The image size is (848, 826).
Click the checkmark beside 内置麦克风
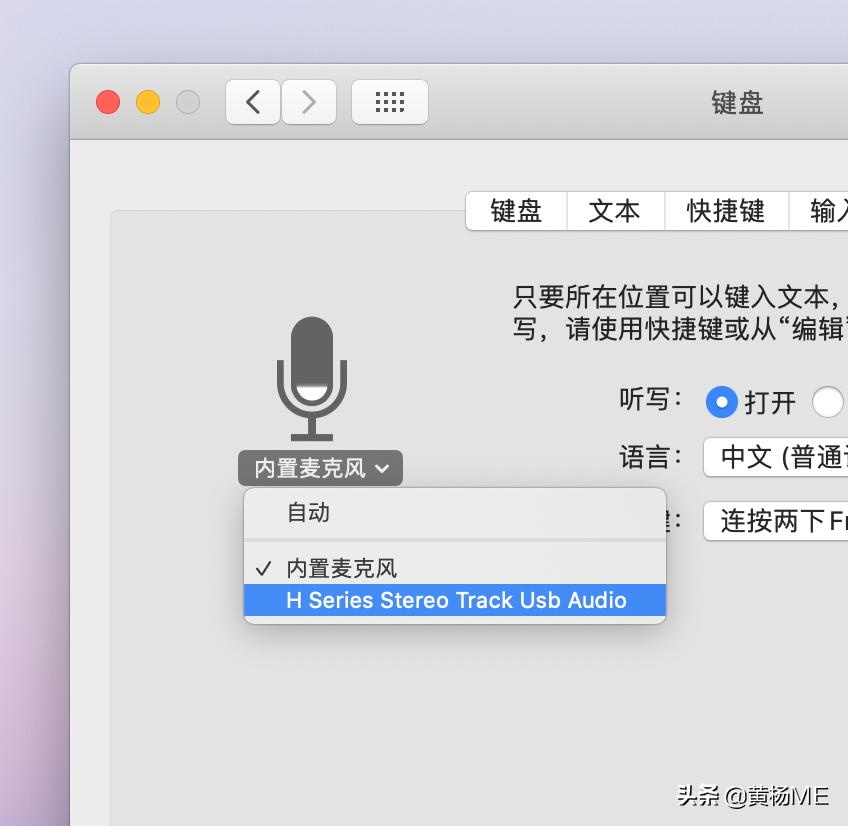tap(263, 568)
